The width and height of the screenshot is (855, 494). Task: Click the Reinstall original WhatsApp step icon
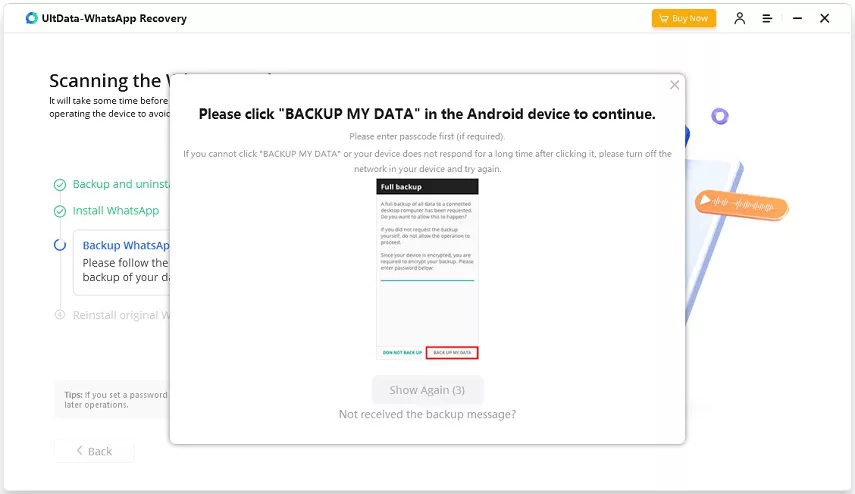click(x=60, y=315)
